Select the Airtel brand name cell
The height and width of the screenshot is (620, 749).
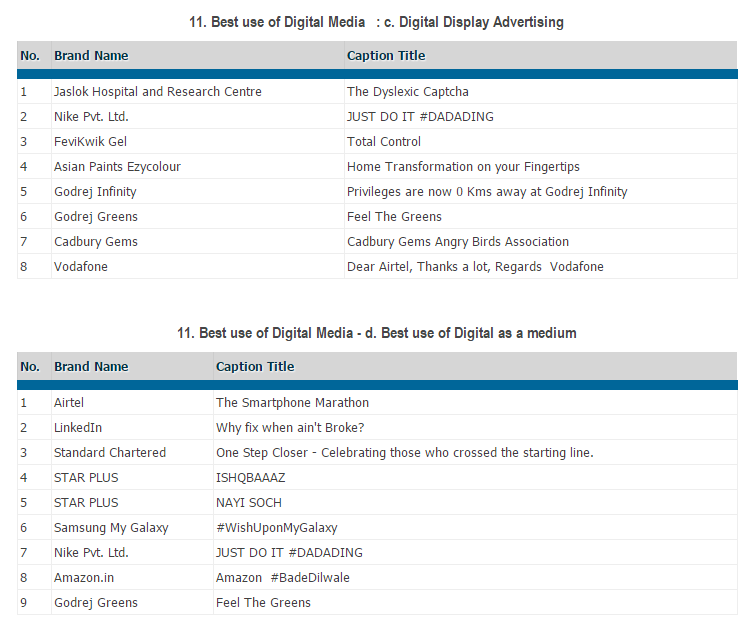(69, 403)
